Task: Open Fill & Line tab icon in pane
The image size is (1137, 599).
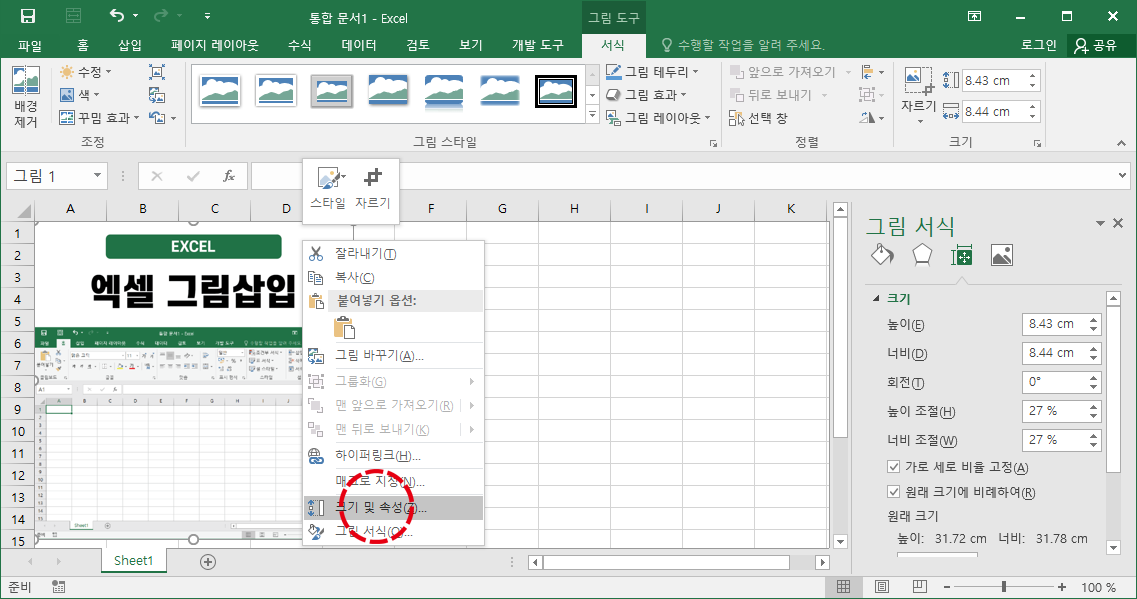Action: [x=882, y=255]
